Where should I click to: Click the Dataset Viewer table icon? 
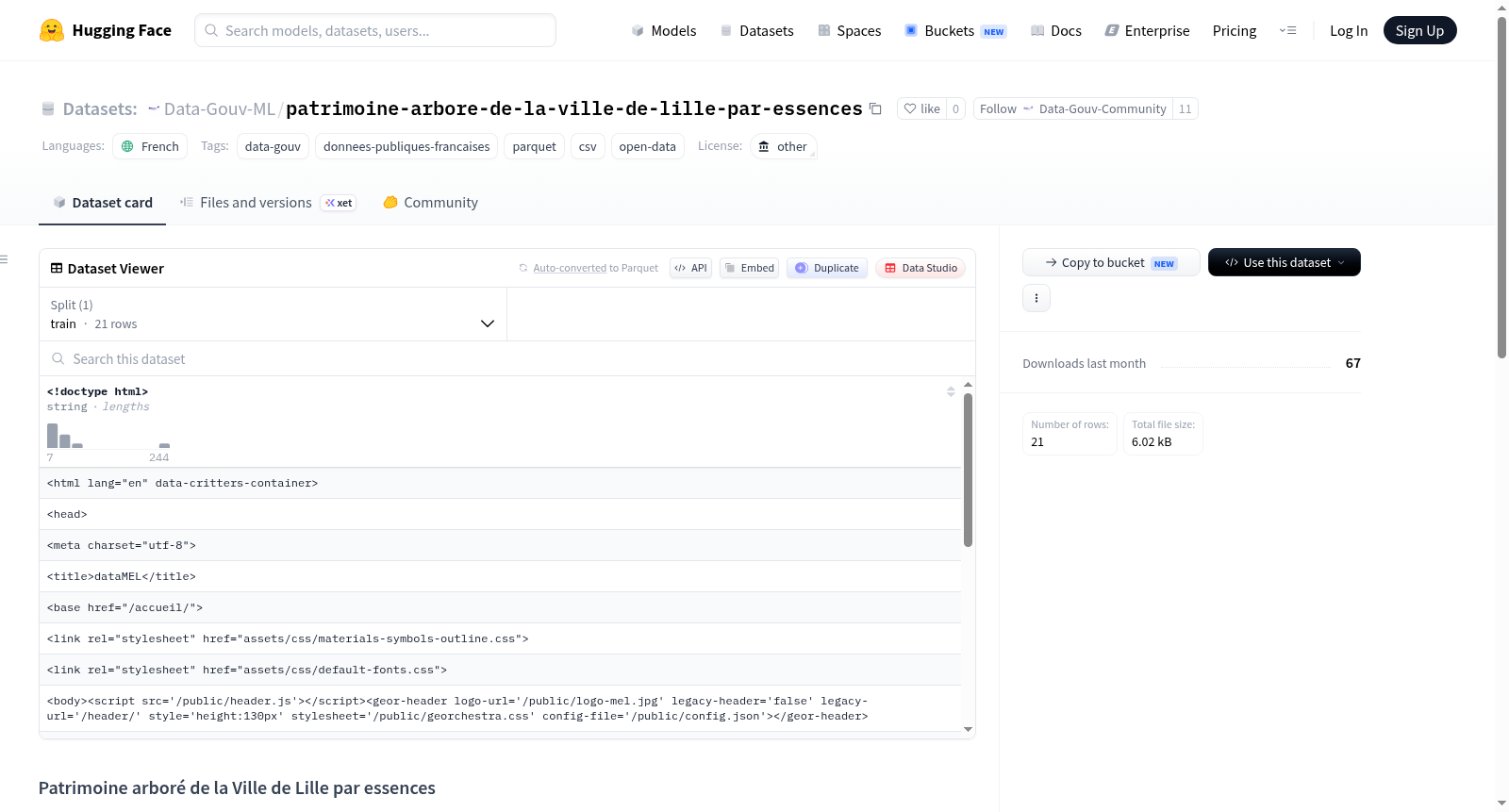point(57,268)
